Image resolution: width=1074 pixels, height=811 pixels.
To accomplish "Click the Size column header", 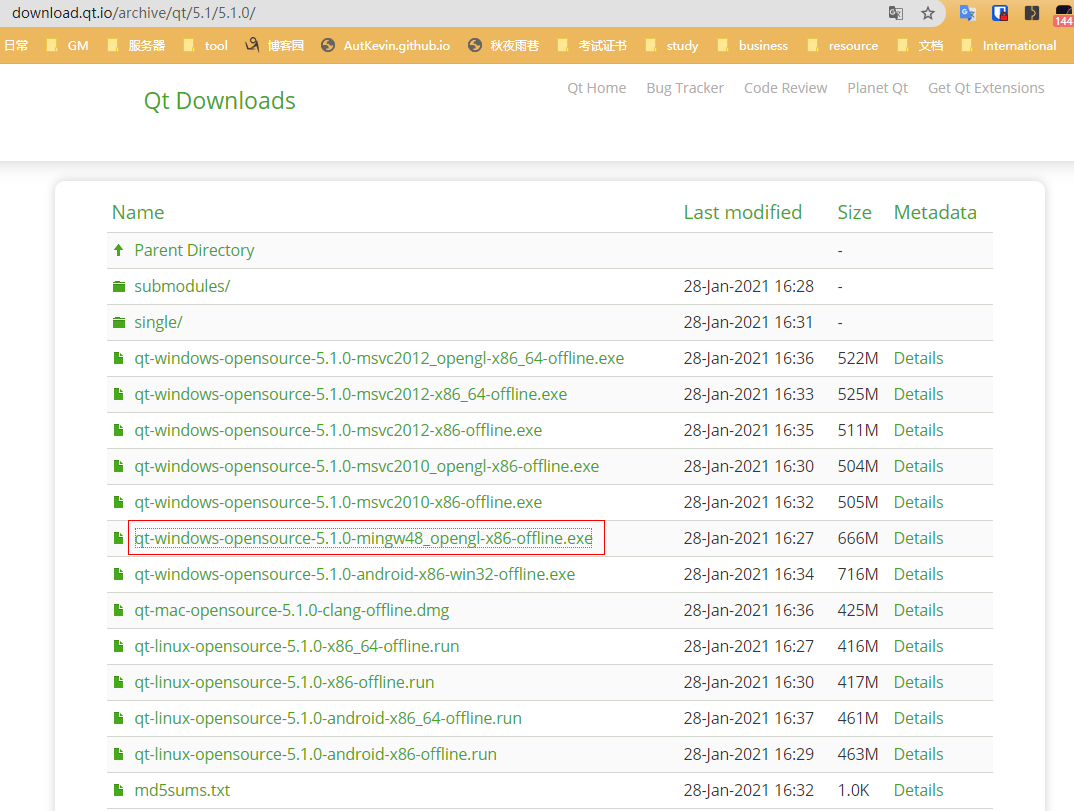I will click(x=854, y=212).
